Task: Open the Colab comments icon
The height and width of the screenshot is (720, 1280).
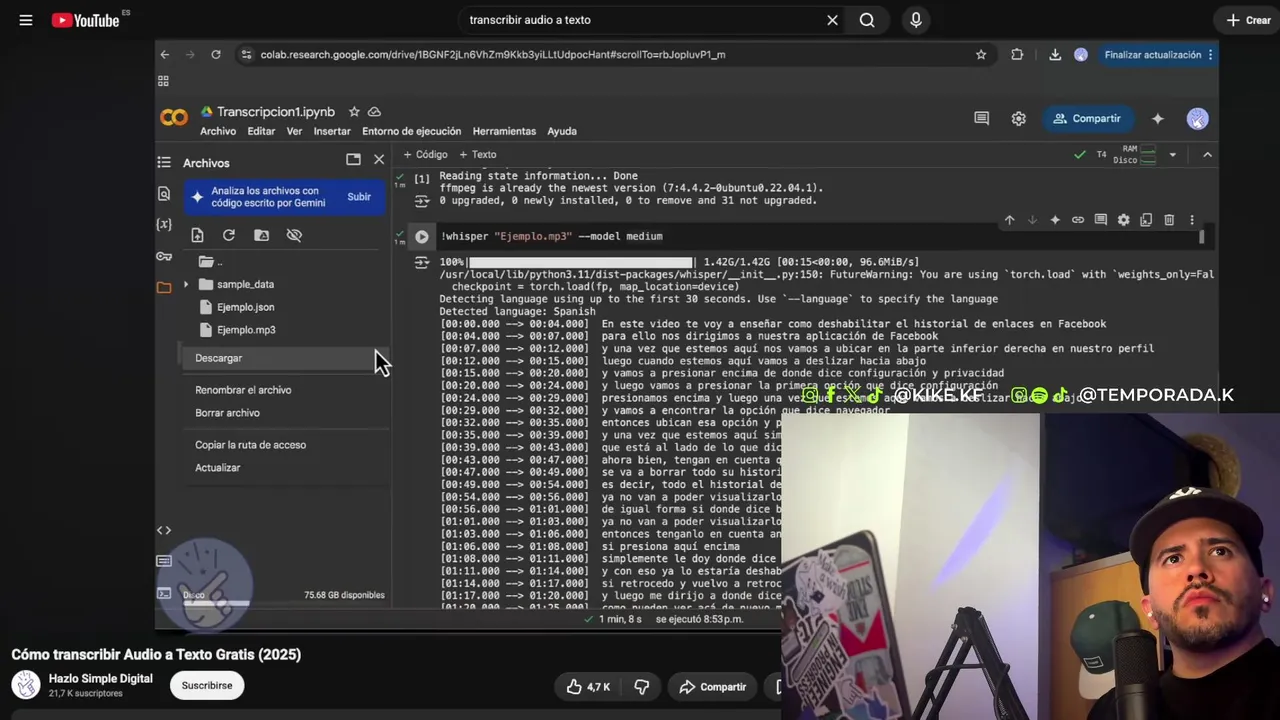Action: point(982,118)
